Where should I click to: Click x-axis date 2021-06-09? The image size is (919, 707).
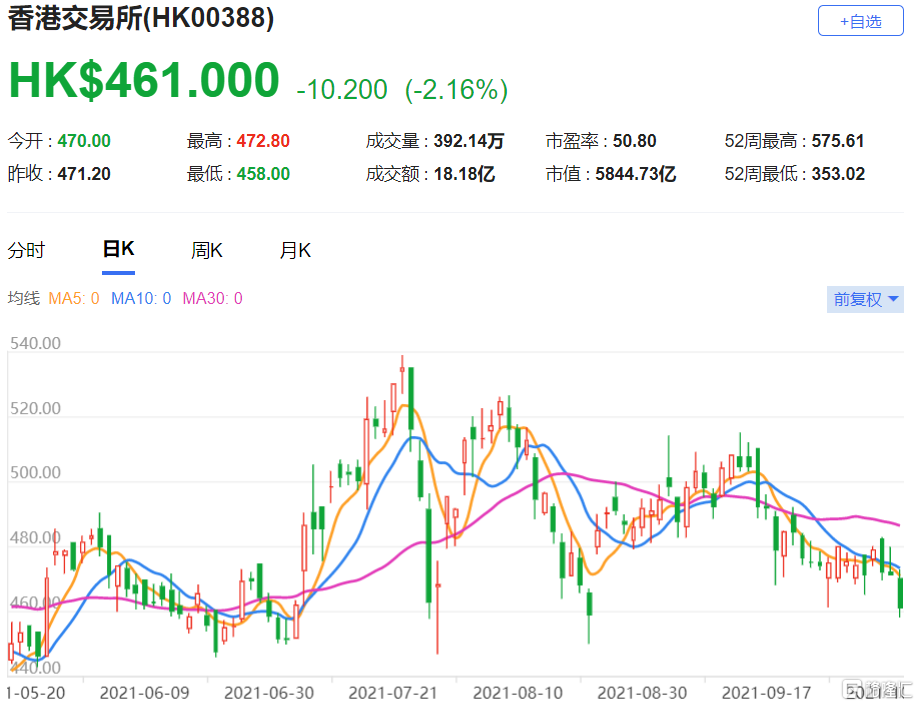[145, 693]
